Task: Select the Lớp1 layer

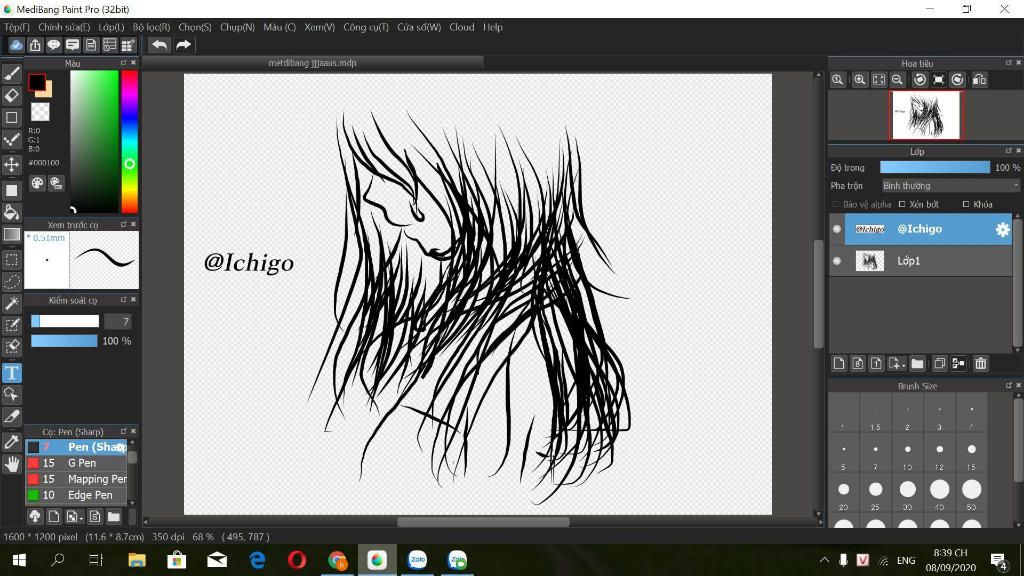Action: coord(920,261)
